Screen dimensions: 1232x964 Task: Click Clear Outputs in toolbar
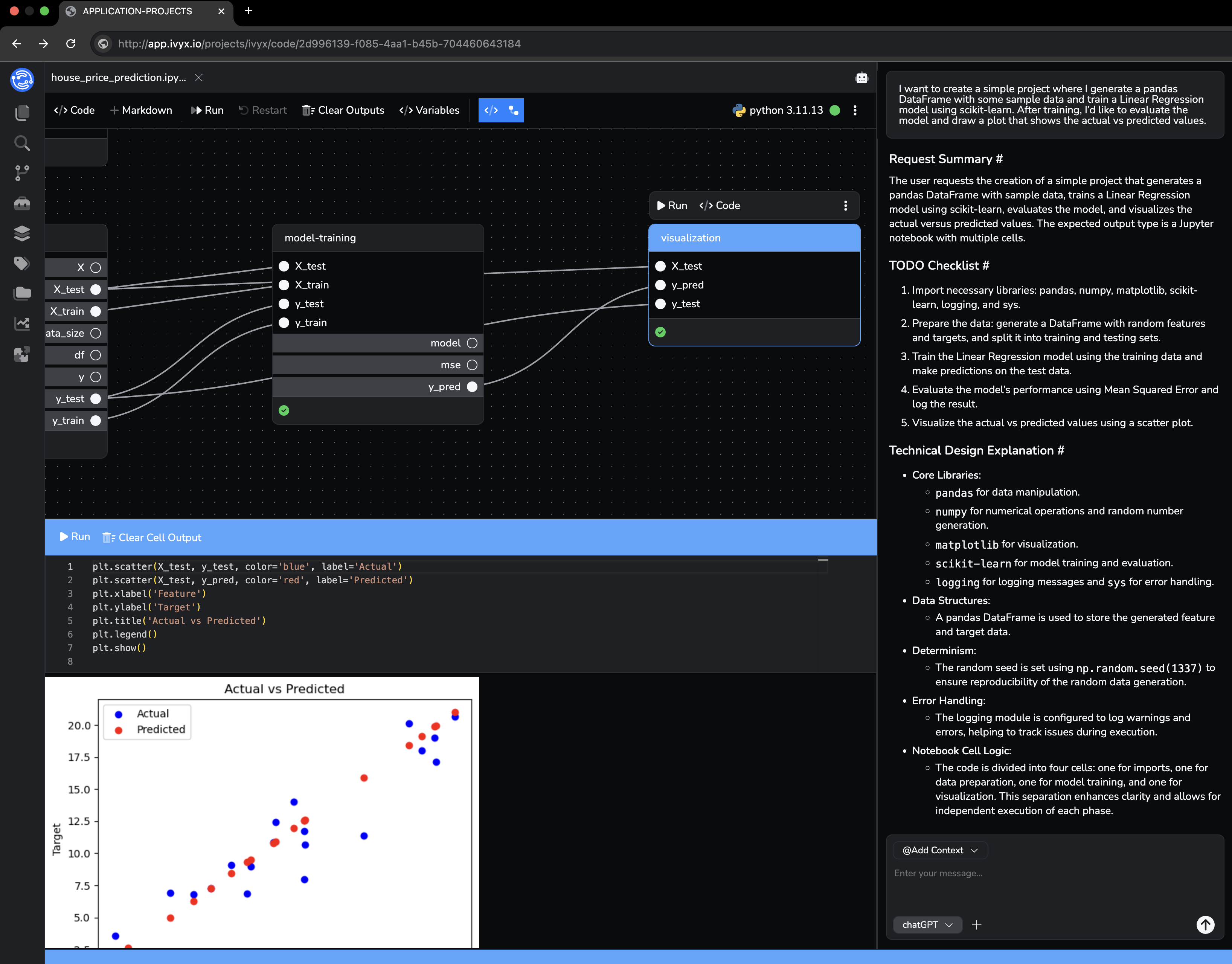click(343, 110)
